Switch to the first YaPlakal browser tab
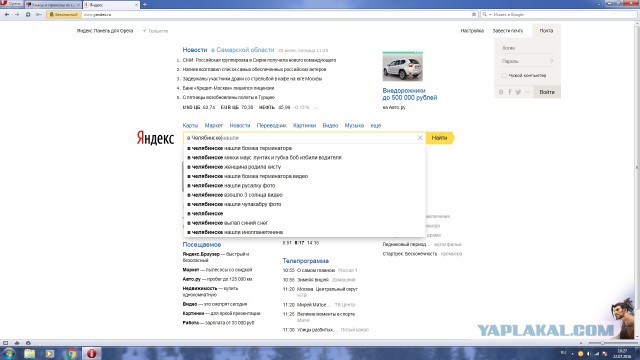Screen dimensions: 640x360 (x=53, y=4)
